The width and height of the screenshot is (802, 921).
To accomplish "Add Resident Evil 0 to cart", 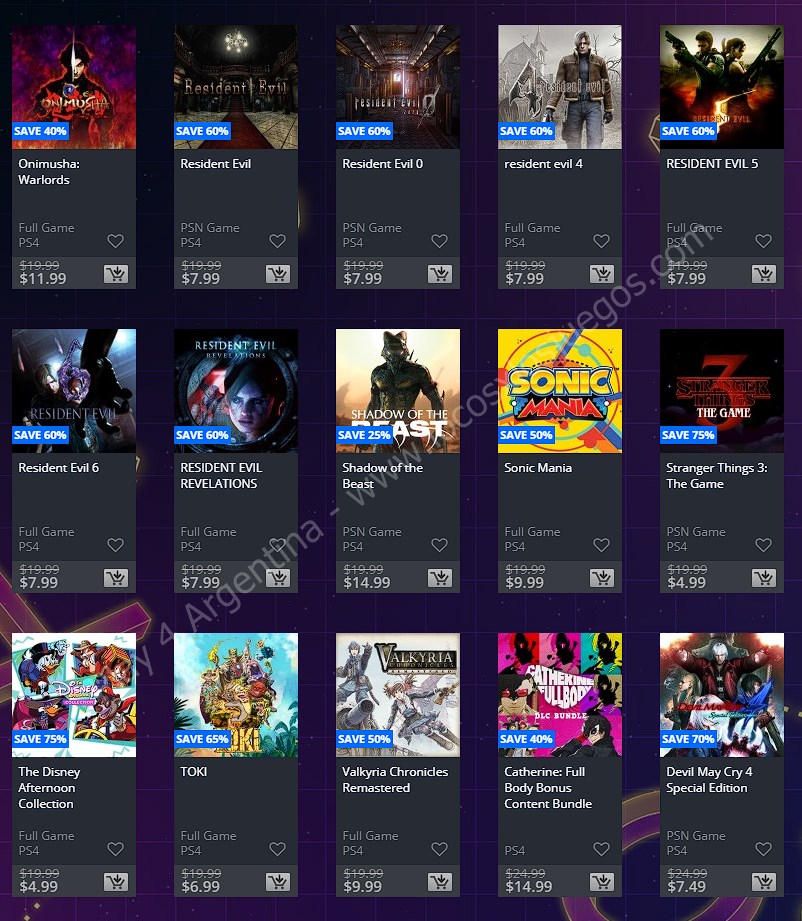I will (439, 274).
